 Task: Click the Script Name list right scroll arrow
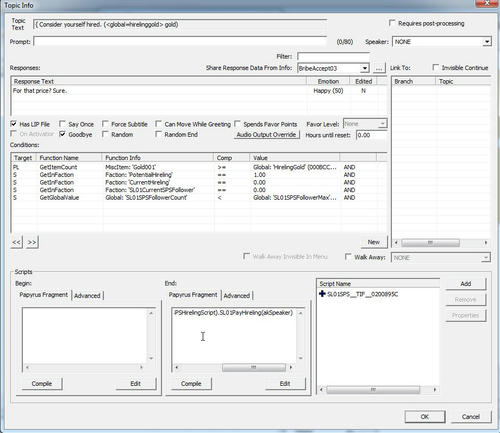click(435, 389)
